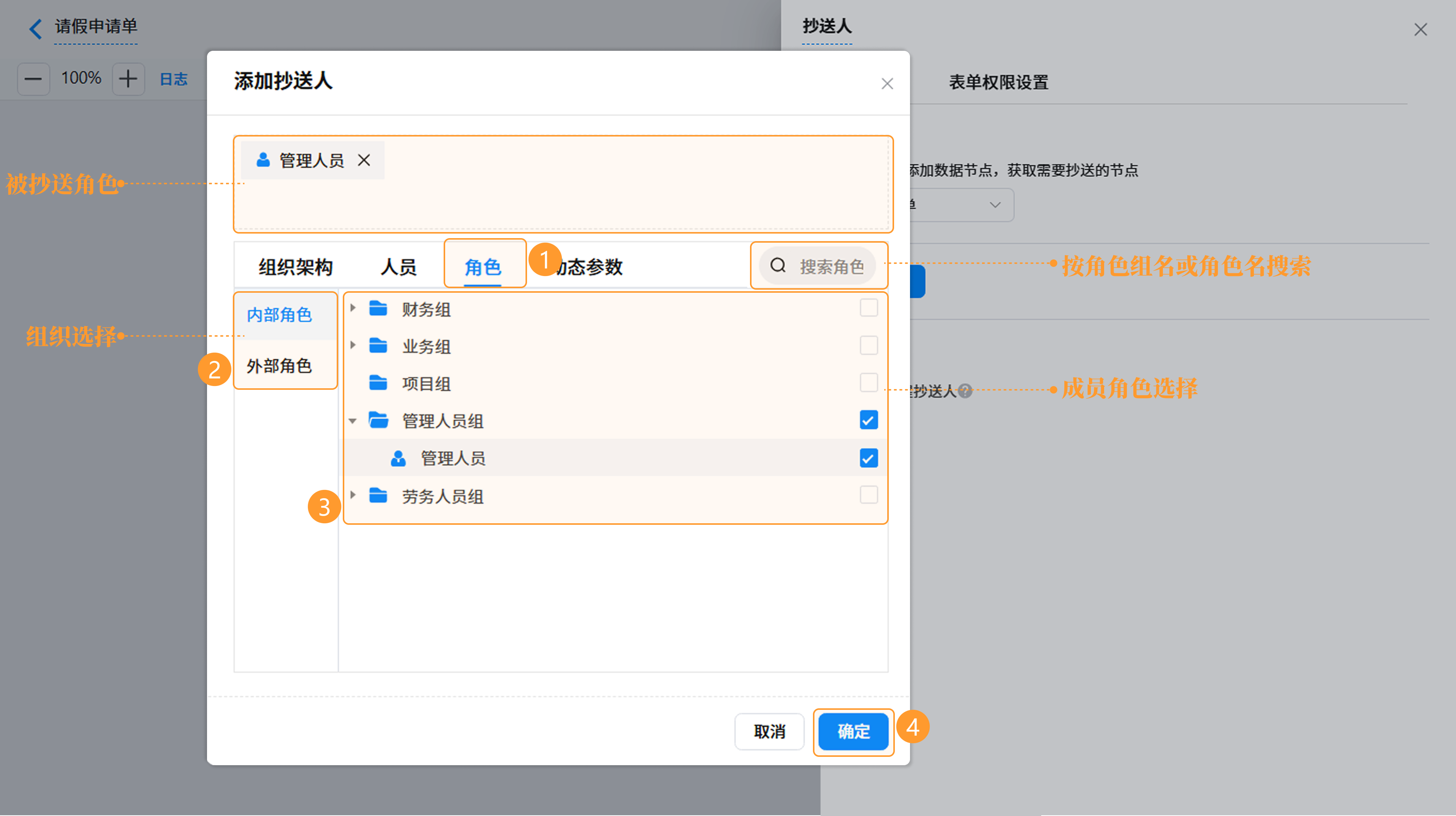Click the 搜索角色 search field
This screenshot has height=816, width=1456.
pos(818,265)
